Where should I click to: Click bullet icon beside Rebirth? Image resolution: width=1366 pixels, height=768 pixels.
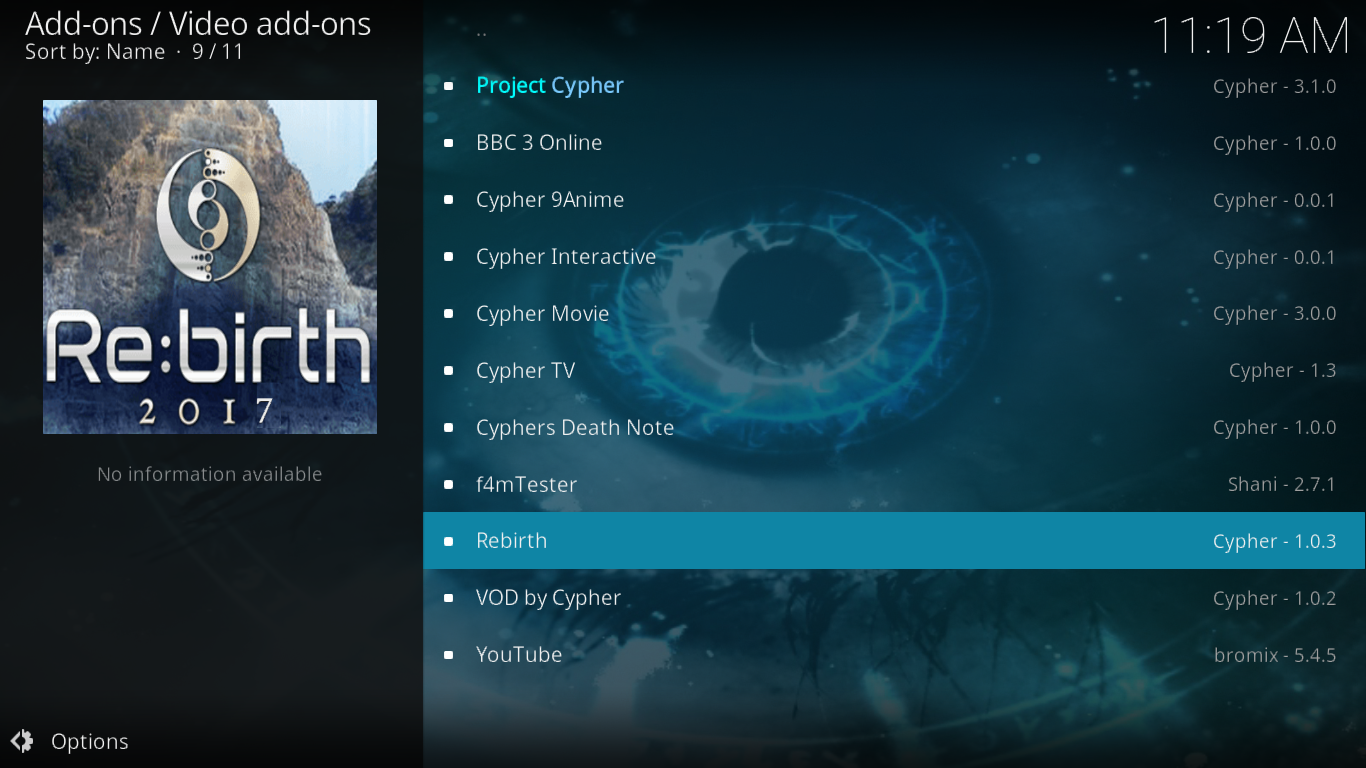point(449,541)
